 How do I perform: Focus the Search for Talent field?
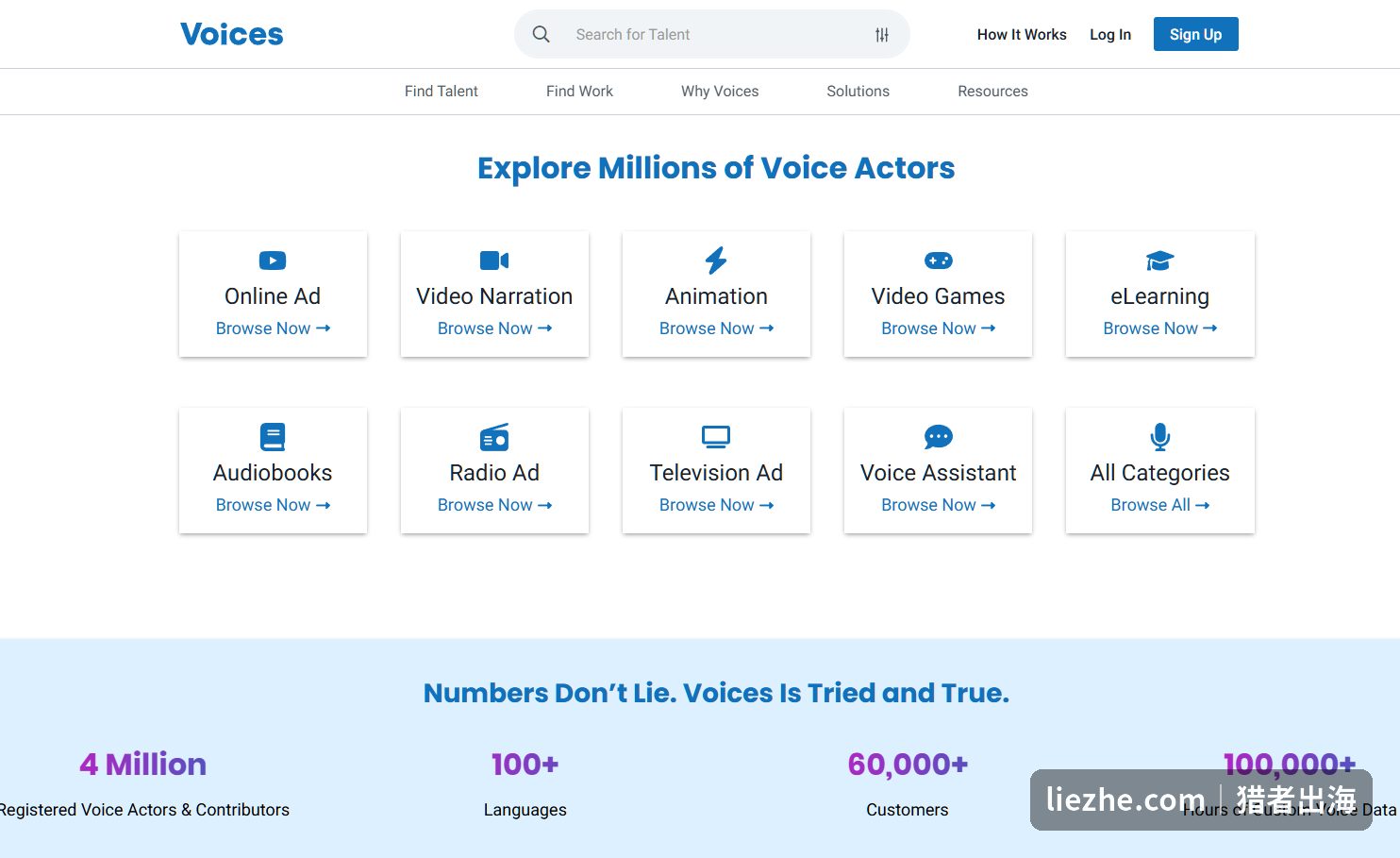tap(712, 34)
